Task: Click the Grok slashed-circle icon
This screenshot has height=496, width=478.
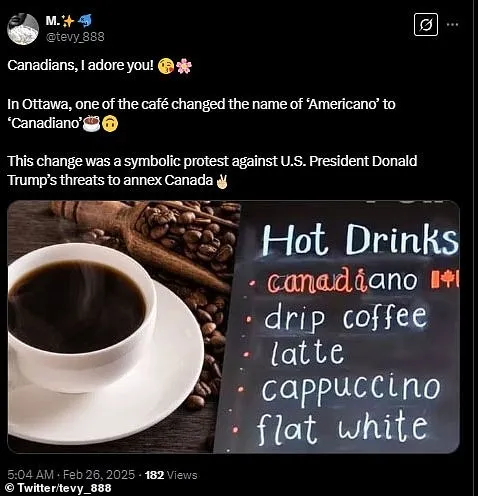Action: pyautogui.click(x=426, y=25)
